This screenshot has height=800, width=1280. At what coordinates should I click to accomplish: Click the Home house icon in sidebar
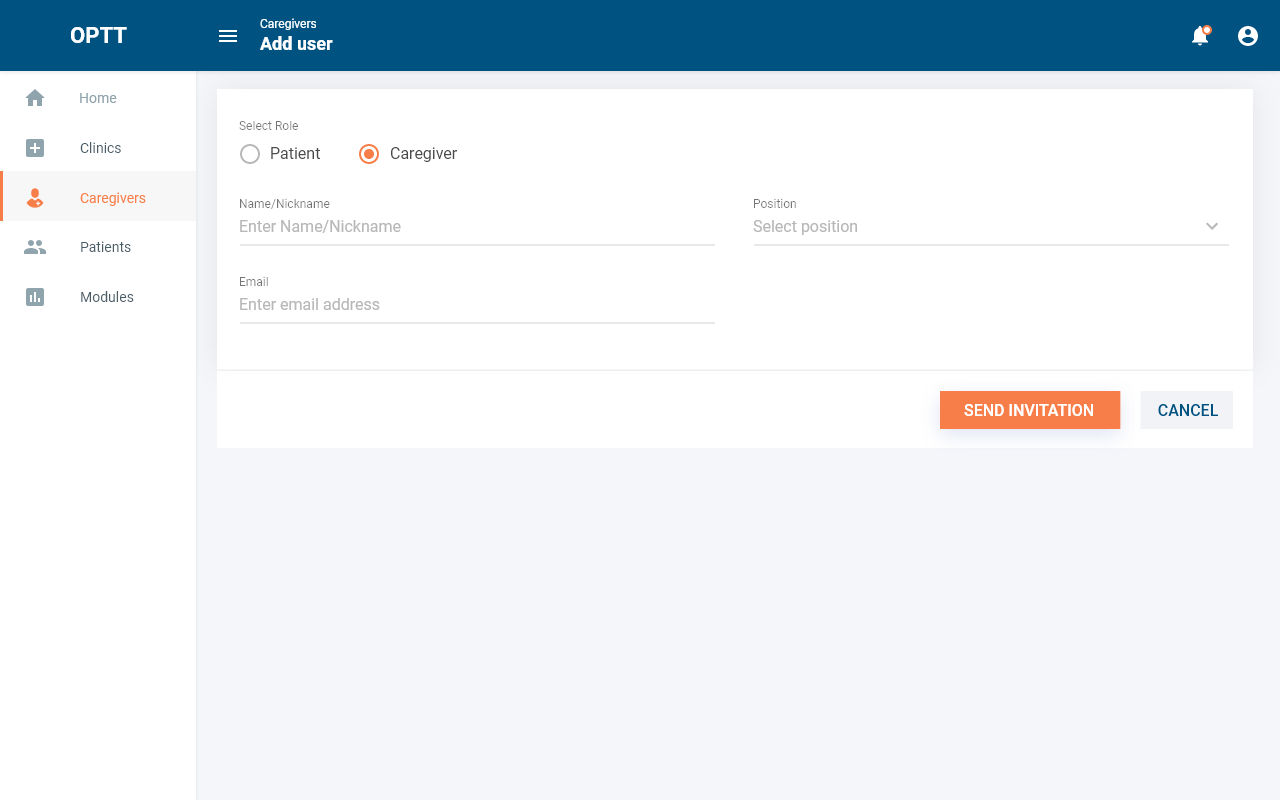(35, 98)
